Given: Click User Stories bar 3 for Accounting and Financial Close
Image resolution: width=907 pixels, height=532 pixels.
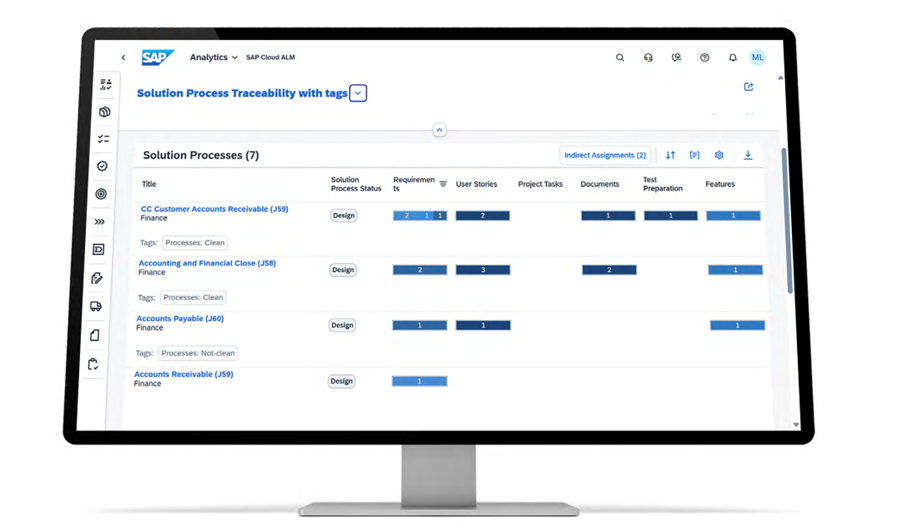Looking at the screenshot, I should click(x=483, y=270).
